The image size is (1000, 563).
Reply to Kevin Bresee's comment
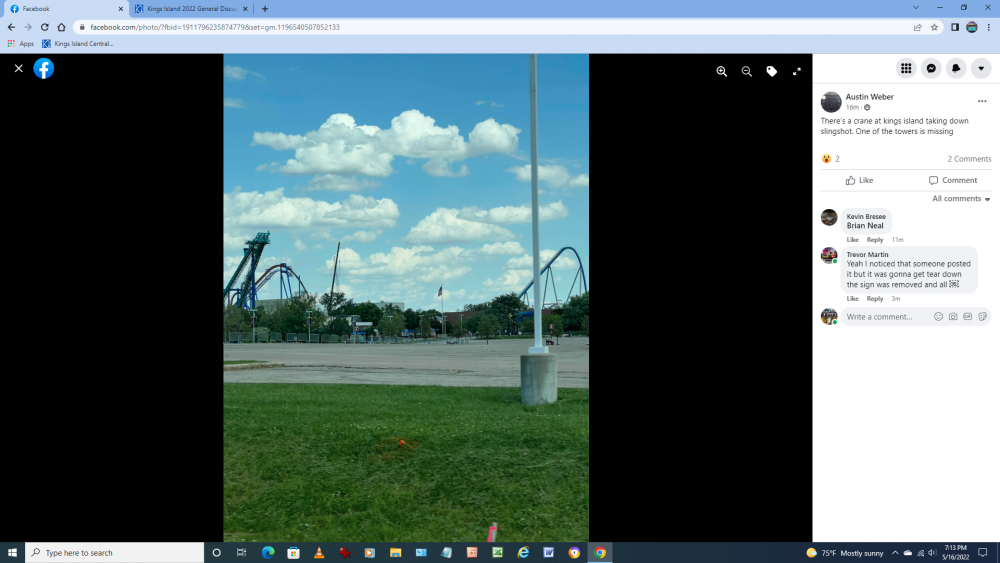875,240
